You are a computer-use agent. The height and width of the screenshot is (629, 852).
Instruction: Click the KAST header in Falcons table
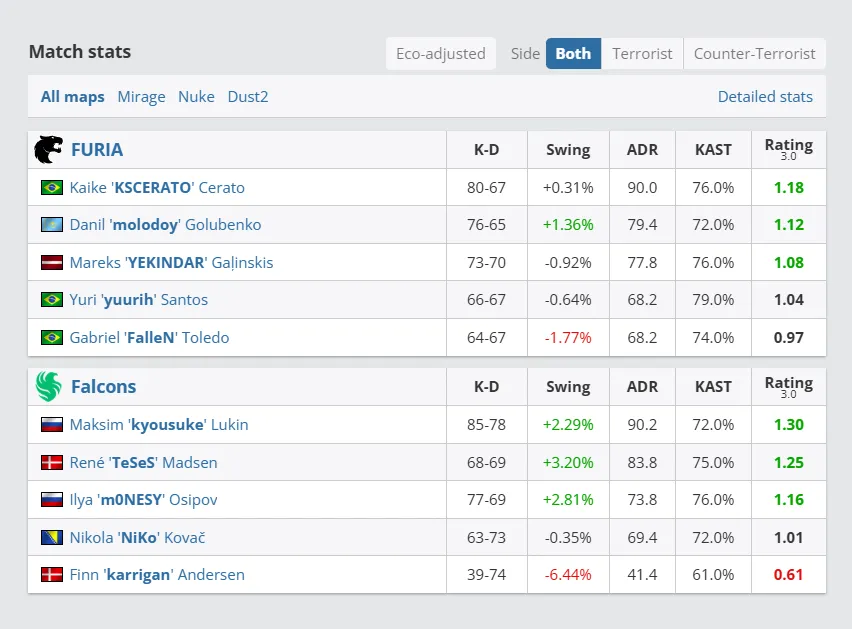point(713,386)
